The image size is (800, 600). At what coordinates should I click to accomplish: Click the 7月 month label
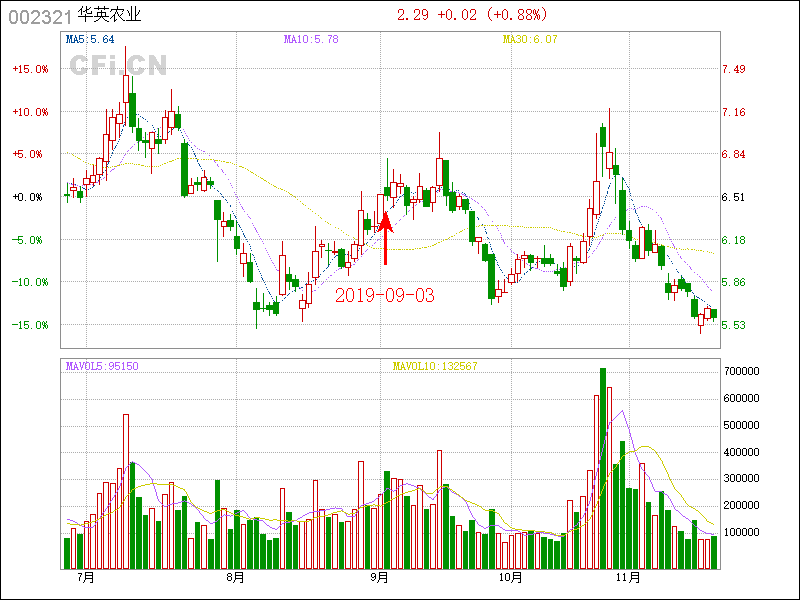tap(86, 578)
